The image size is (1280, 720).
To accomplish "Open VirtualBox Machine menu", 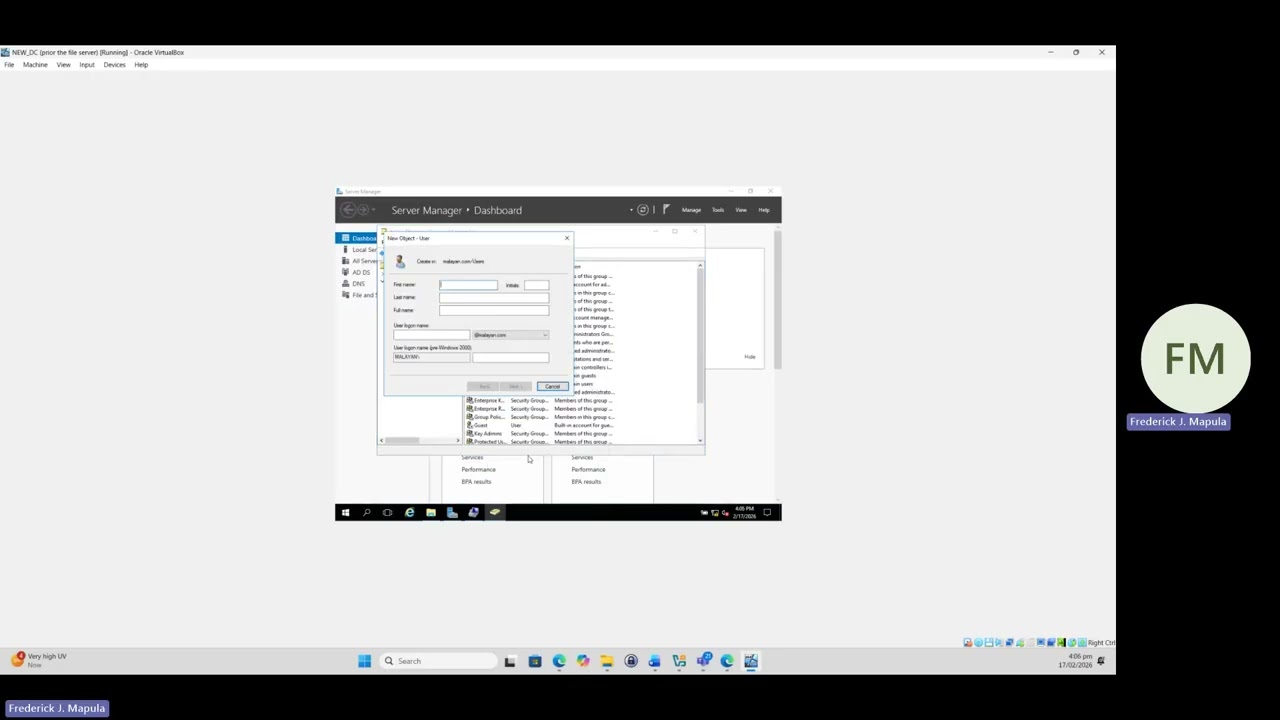I will pyautogui.click(x=35, y=65).
